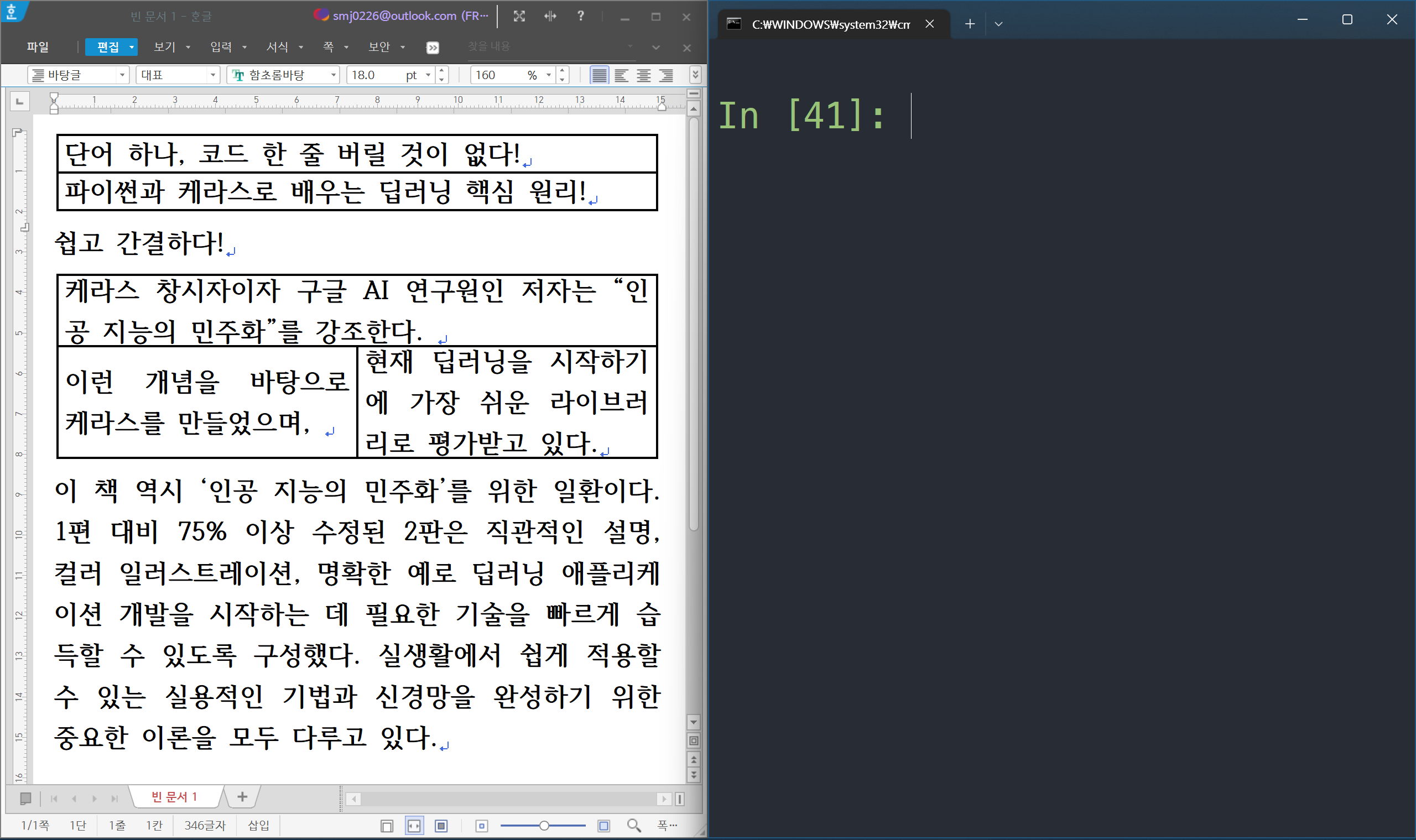Click the magnifier zoom icon in status bar
The height and width of the screenshot is (840, 1416).
tap(633, 826)
